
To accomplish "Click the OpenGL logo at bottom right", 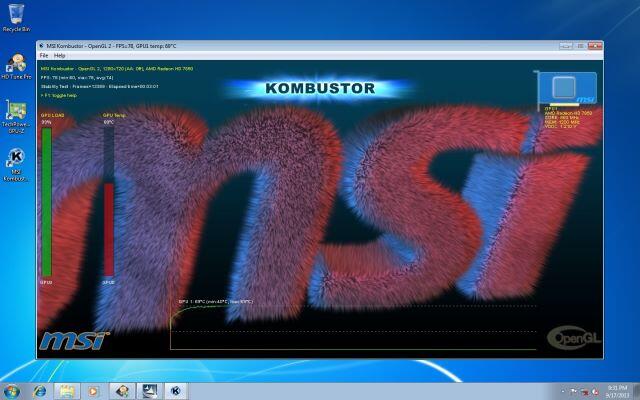I will click(574, 338).
